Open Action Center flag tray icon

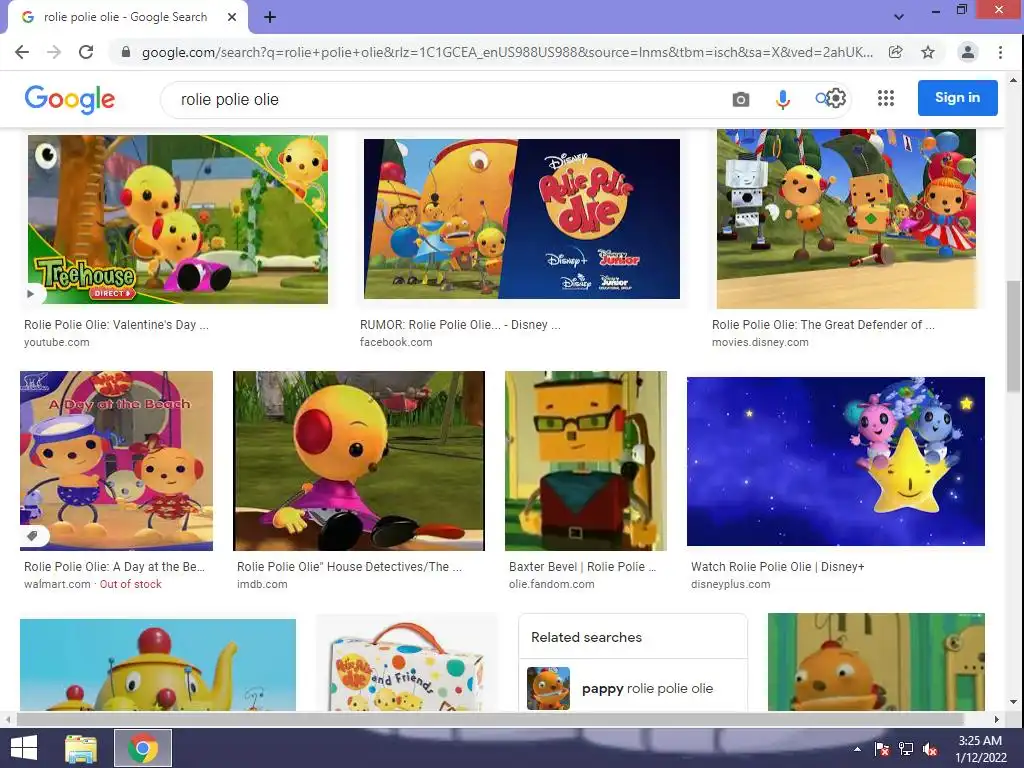882,749
